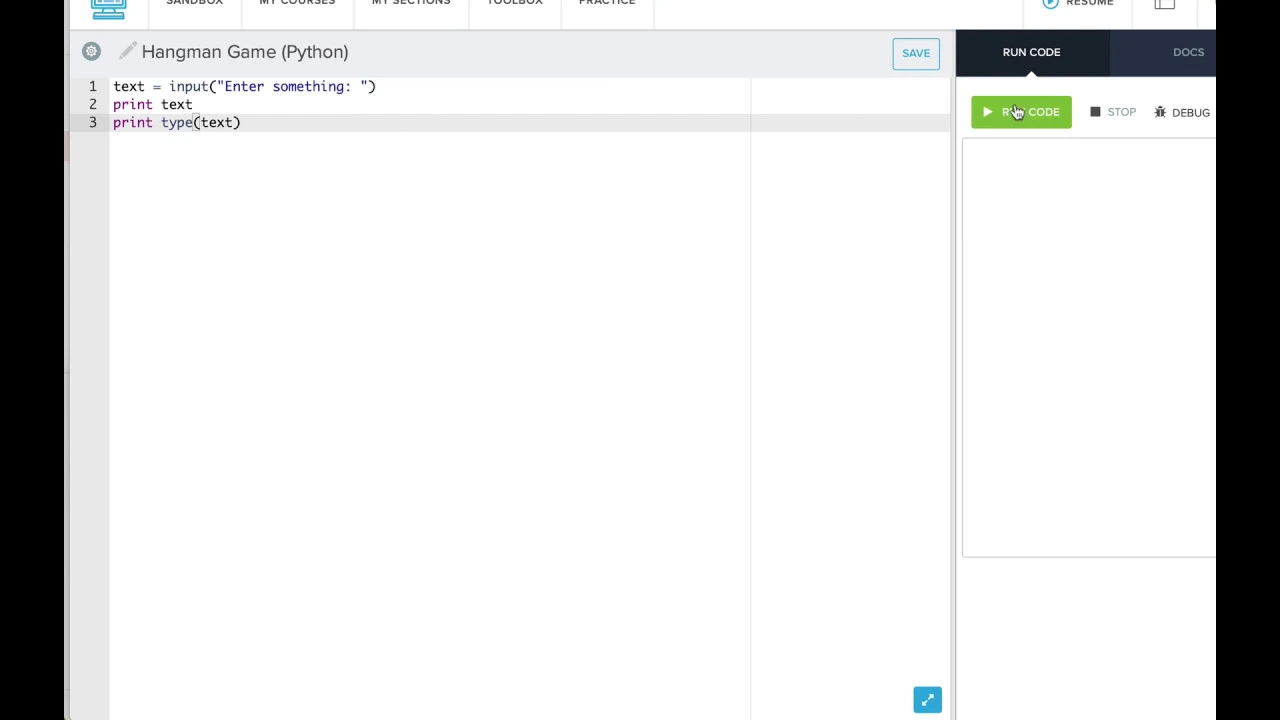
Task: Click the Save button
Action: tap(916, 53)
